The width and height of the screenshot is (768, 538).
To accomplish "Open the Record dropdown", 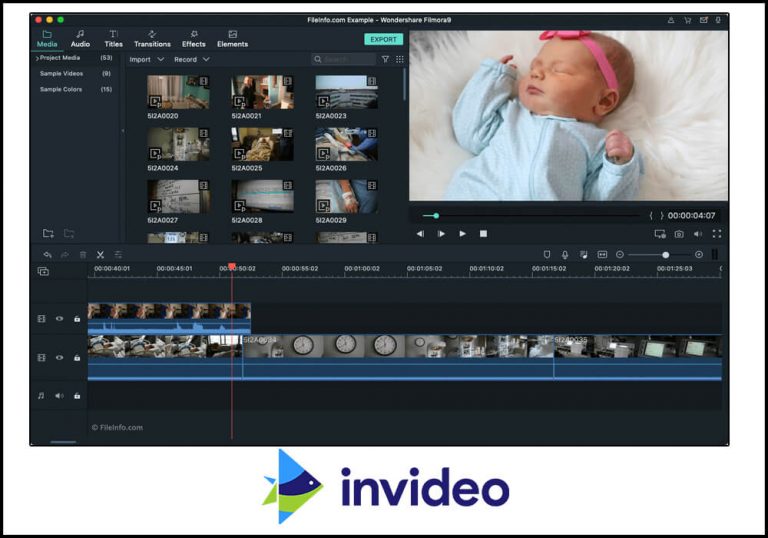I will tap(192, 59).
